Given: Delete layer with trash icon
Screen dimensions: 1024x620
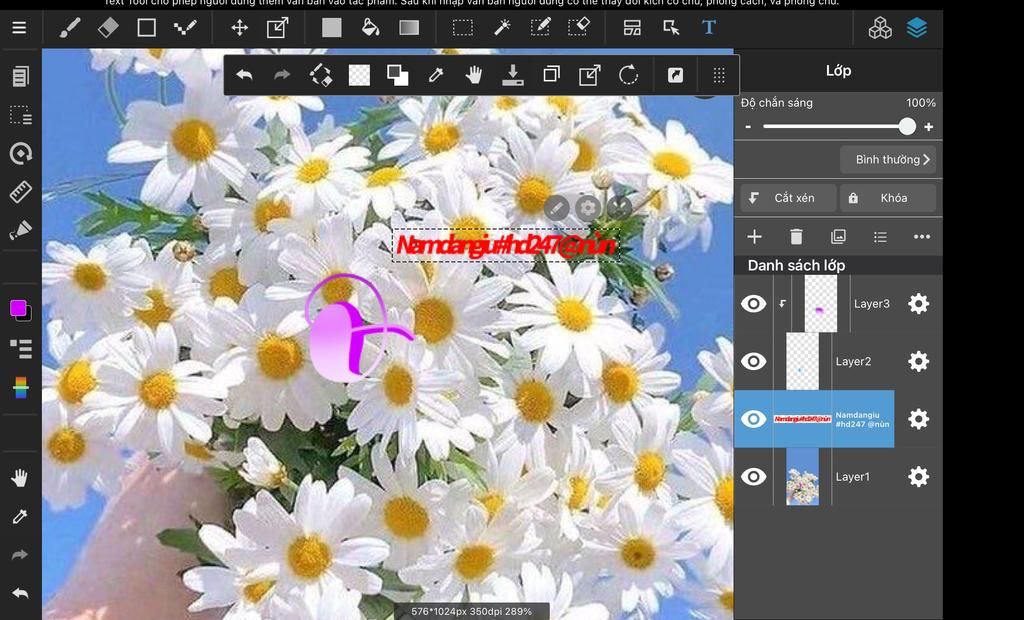Looking at the screenshot, I should point(796,237).
